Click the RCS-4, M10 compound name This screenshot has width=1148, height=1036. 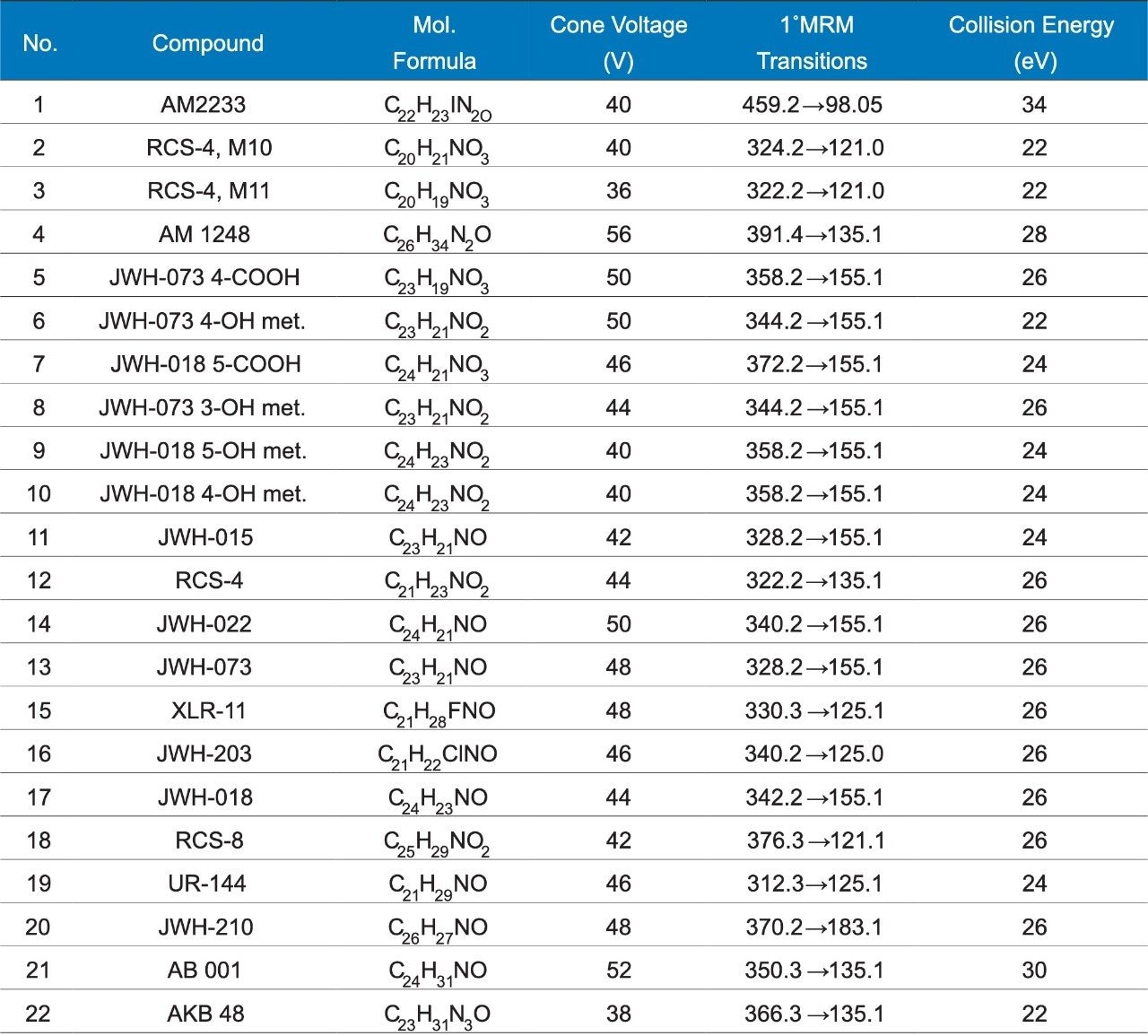pyautogui.click(x=209, y=148)
